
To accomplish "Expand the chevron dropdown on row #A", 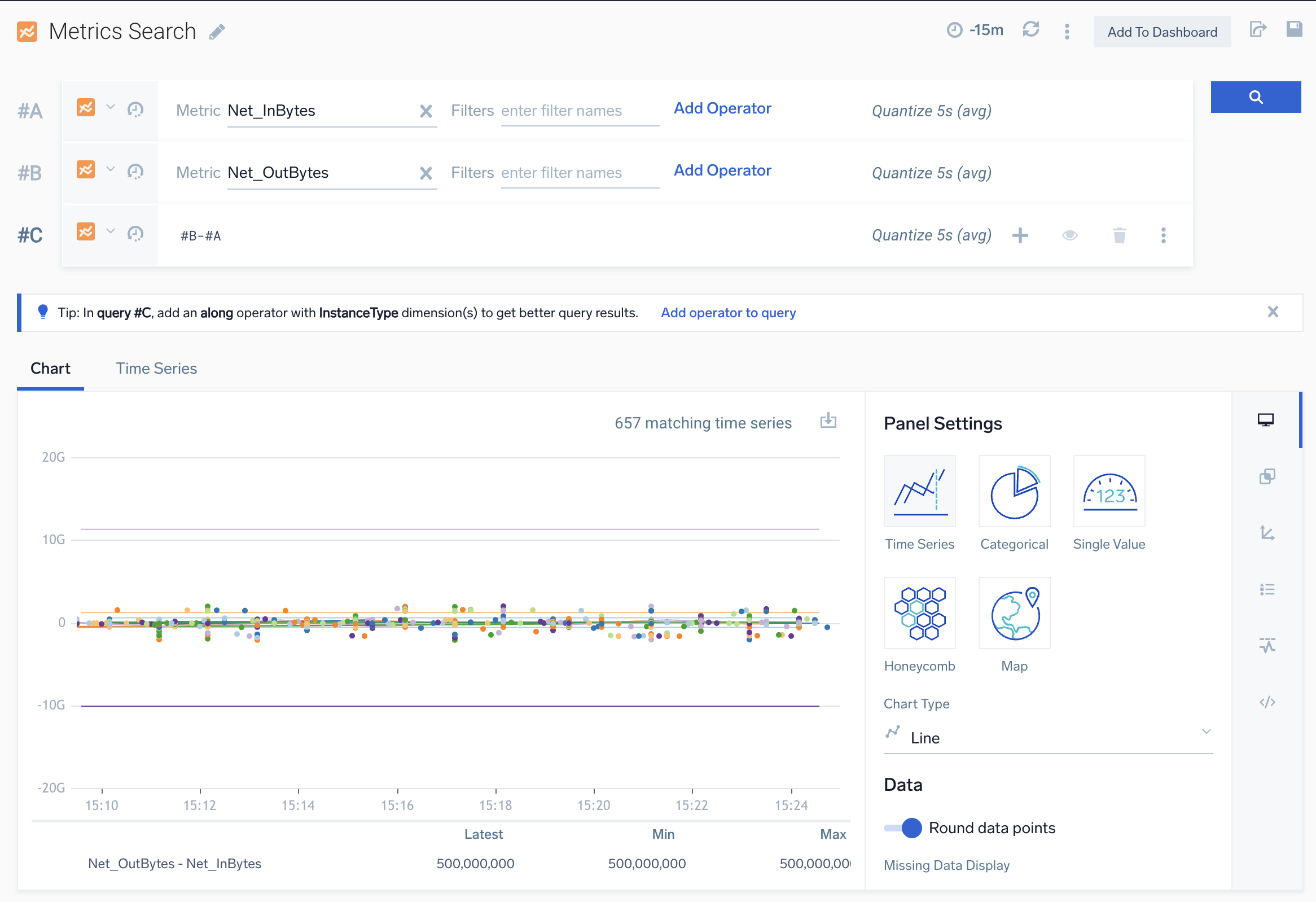I will (111, 107).
